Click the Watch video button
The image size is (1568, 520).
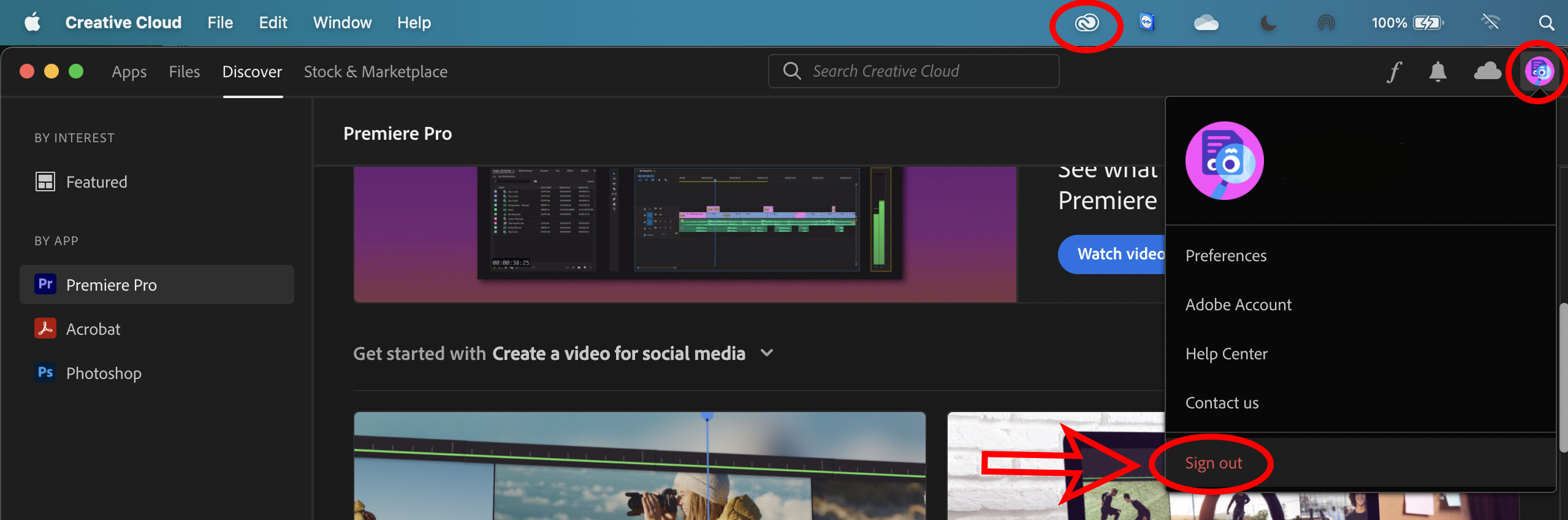[x=1112, y=254]
